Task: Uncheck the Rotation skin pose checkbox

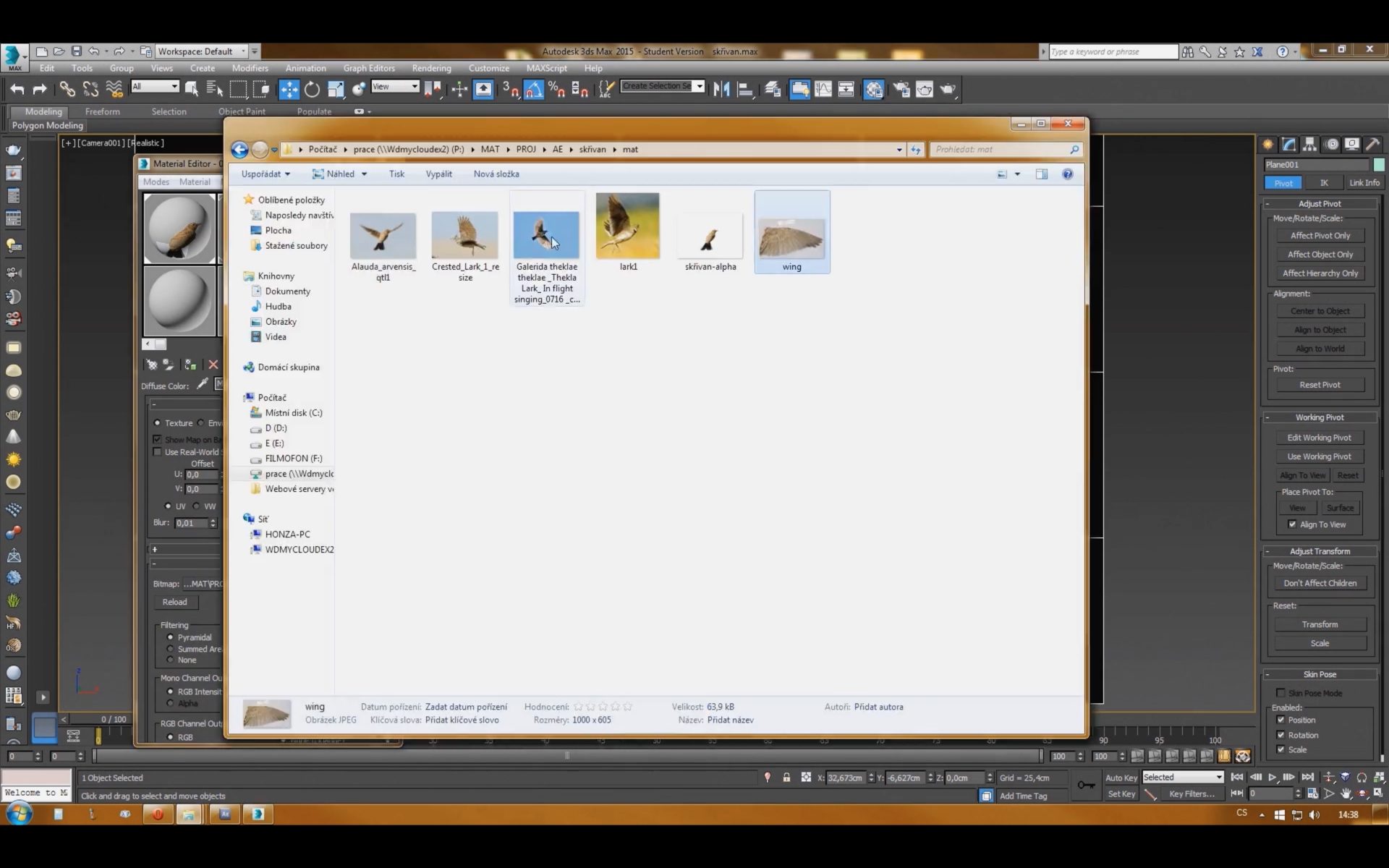Action: pyautogui.click(x=1281, y=735)
